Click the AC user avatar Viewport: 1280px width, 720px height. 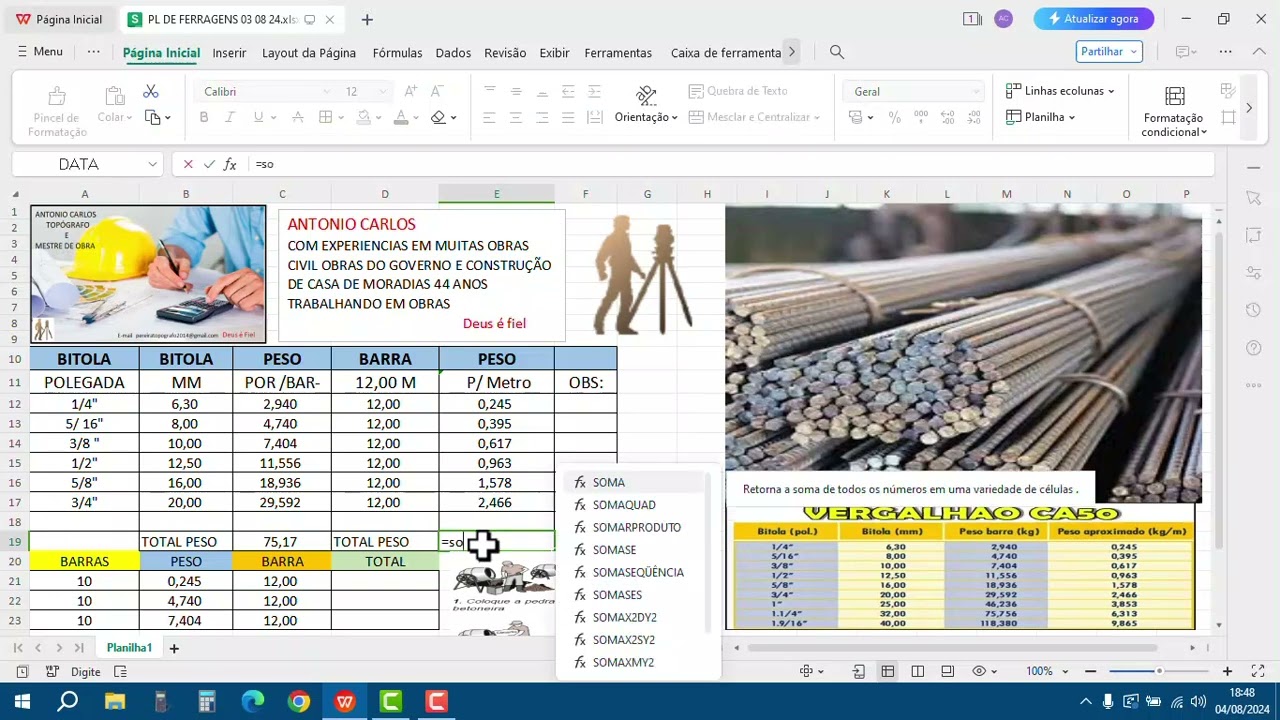coord(1003,19)
